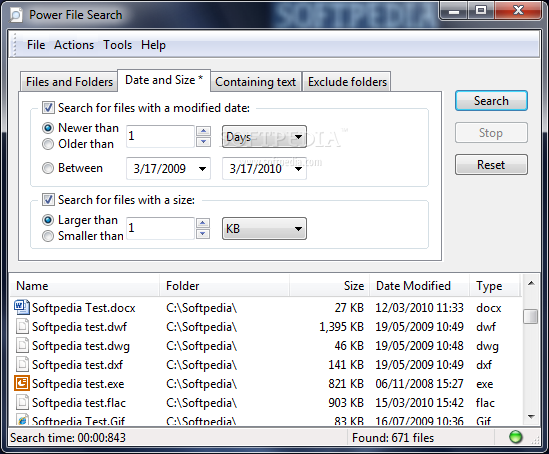
Task: Decrease the date number spinner value
Action: point(203,142)
